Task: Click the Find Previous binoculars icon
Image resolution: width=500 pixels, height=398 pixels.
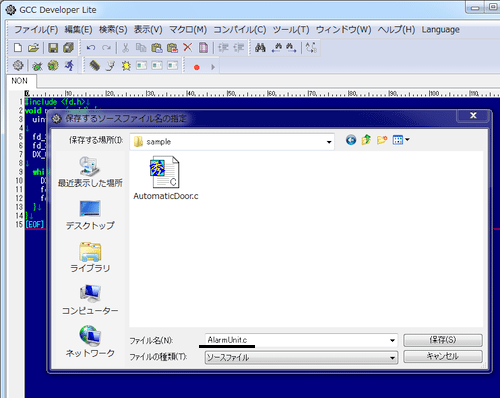Action: 277,48
